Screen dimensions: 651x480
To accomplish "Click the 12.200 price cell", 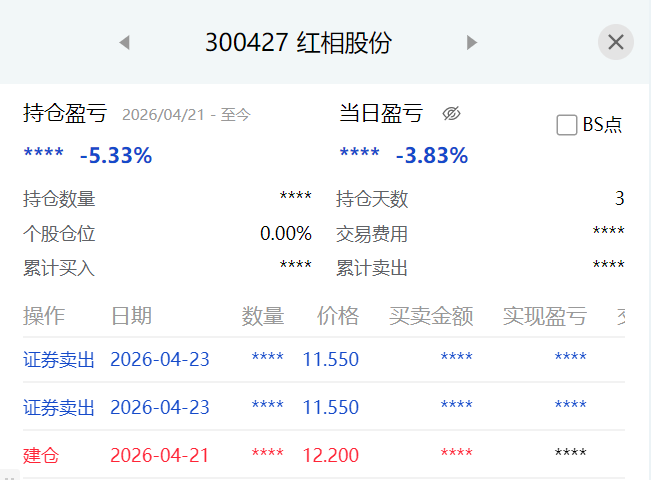I will tap(331, 455).
